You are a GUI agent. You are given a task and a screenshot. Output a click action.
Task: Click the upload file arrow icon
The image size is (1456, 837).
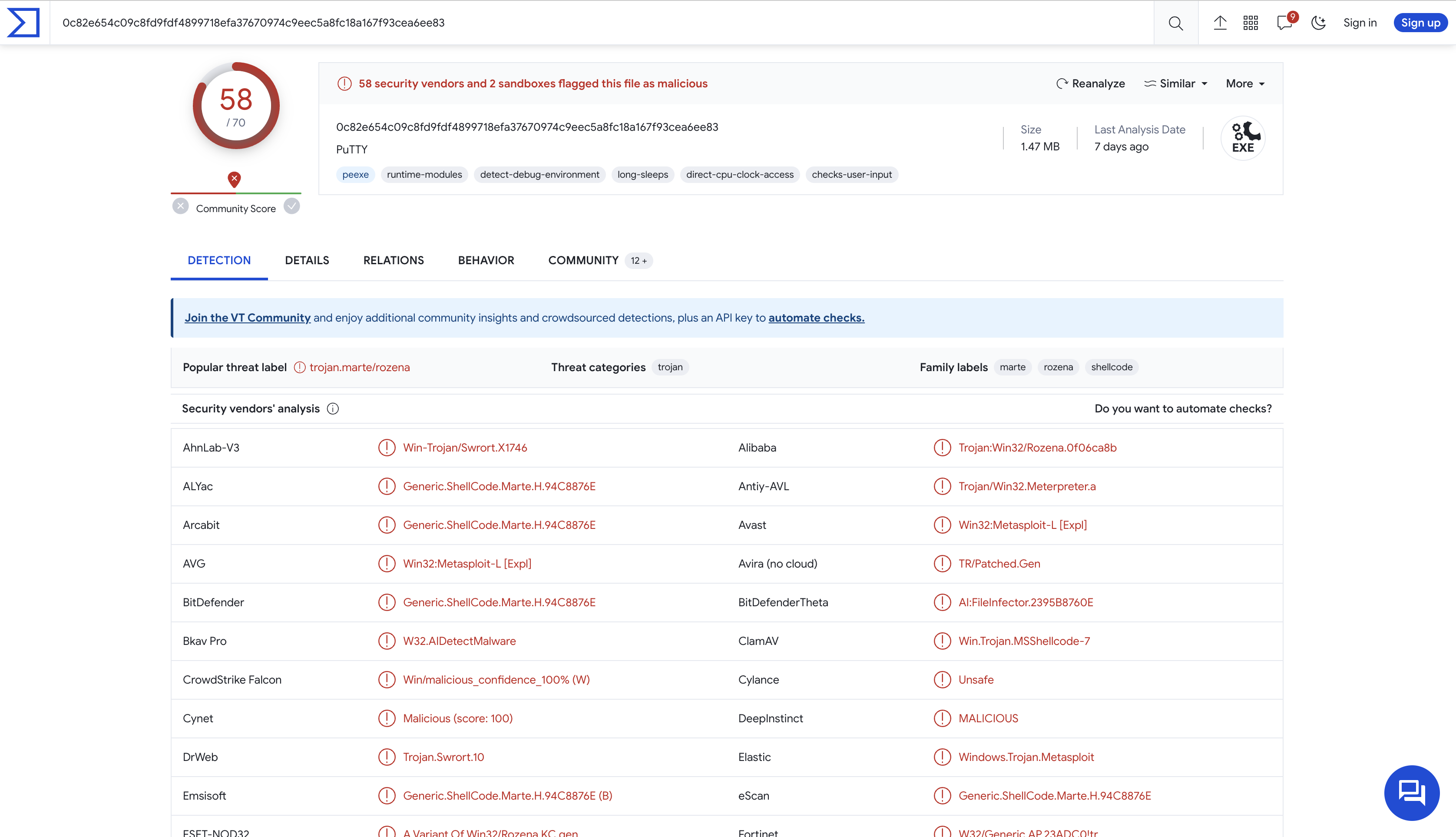(x=1220, y=23)
